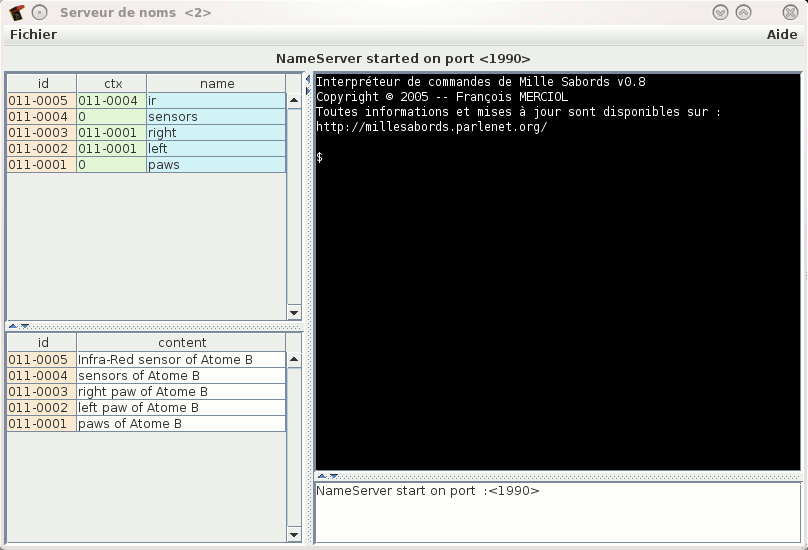
Task: Select id '011-0001' in the names table
Action: pyautogui.click(x=42, y=164)
